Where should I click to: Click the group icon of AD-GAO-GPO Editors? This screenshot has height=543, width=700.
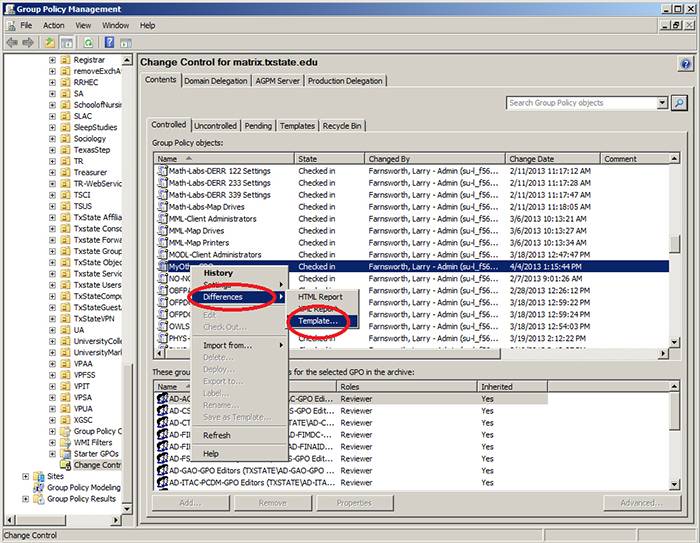(x=162, y=470)
